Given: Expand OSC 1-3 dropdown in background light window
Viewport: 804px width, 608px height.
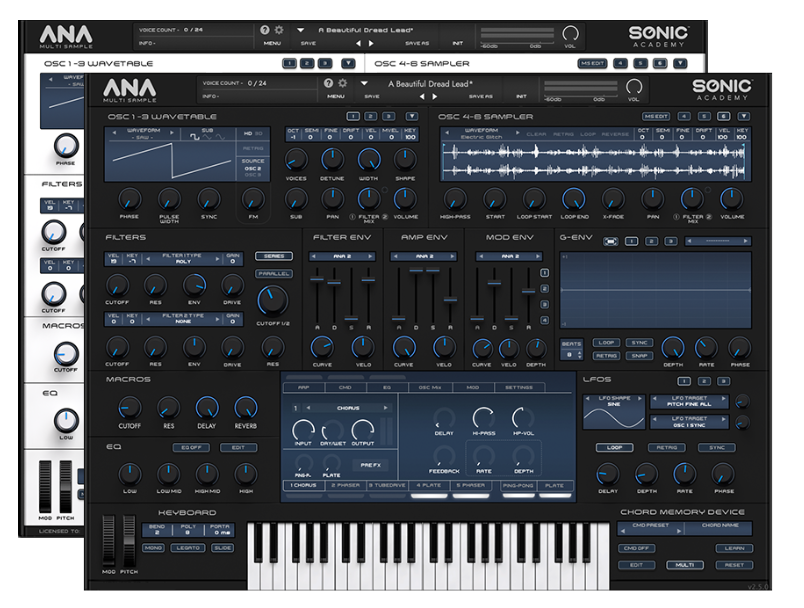Looking at the screenshot, I should (x=348, y=64).
